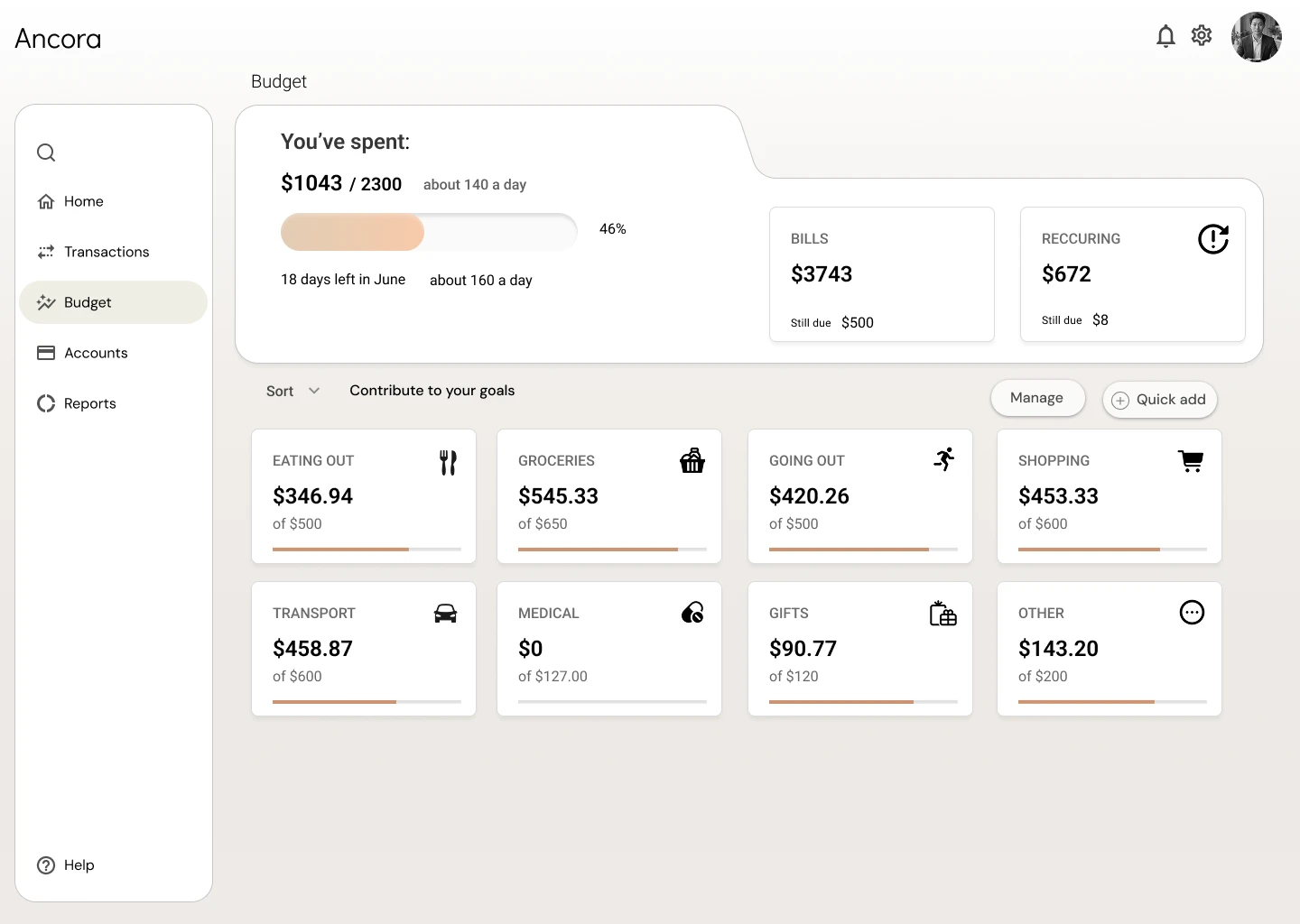Click the 'You've spent:' heading
The width and height of the screenshot is (1300, 924).
[345, 142]
